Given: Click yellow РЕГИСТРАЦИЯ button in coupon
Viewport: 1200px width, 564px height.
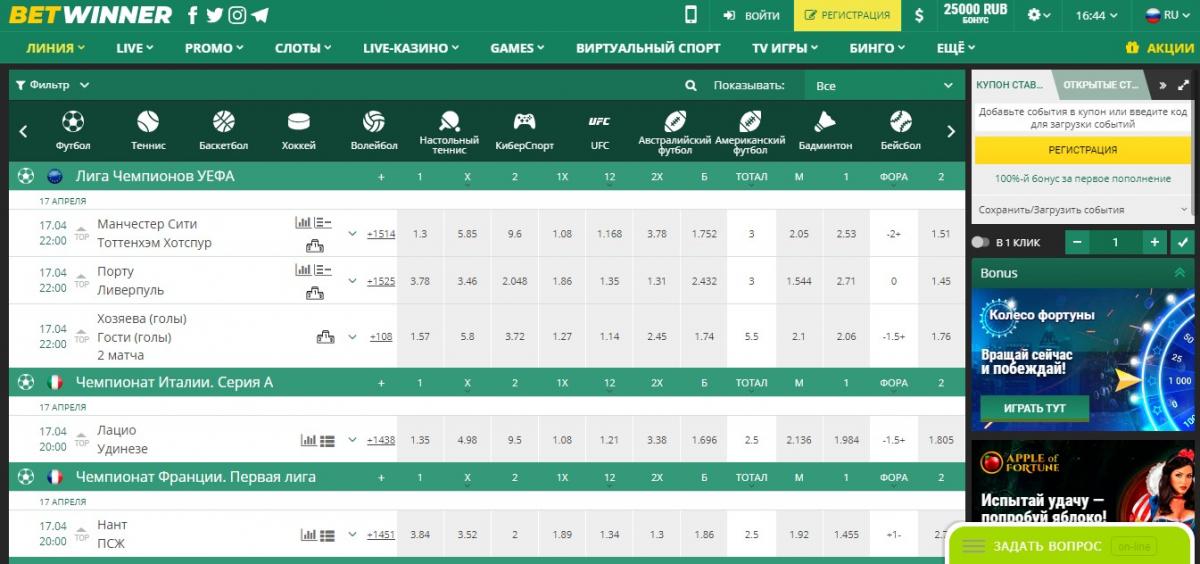Looking at the screenshot, I should (1083, 150).
